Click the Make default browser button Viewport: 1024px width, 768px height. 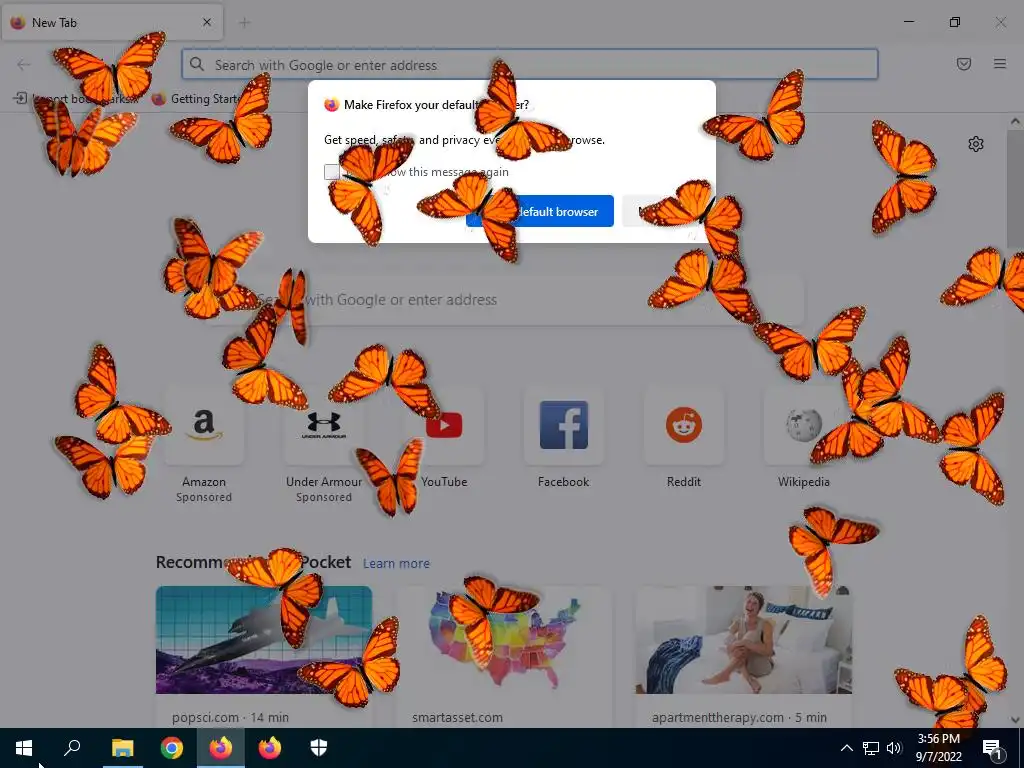click(539, 211)
